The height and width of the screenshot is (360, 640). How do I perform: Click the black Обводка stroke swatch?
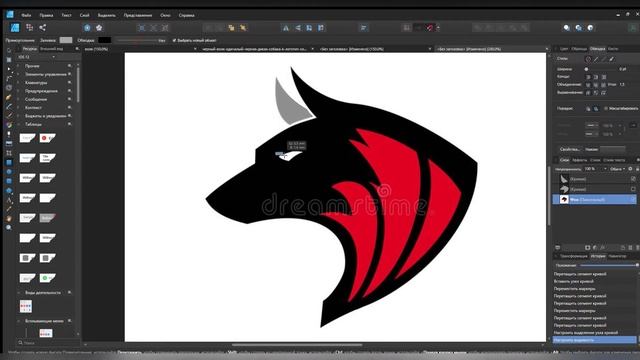tap(104, 40)
